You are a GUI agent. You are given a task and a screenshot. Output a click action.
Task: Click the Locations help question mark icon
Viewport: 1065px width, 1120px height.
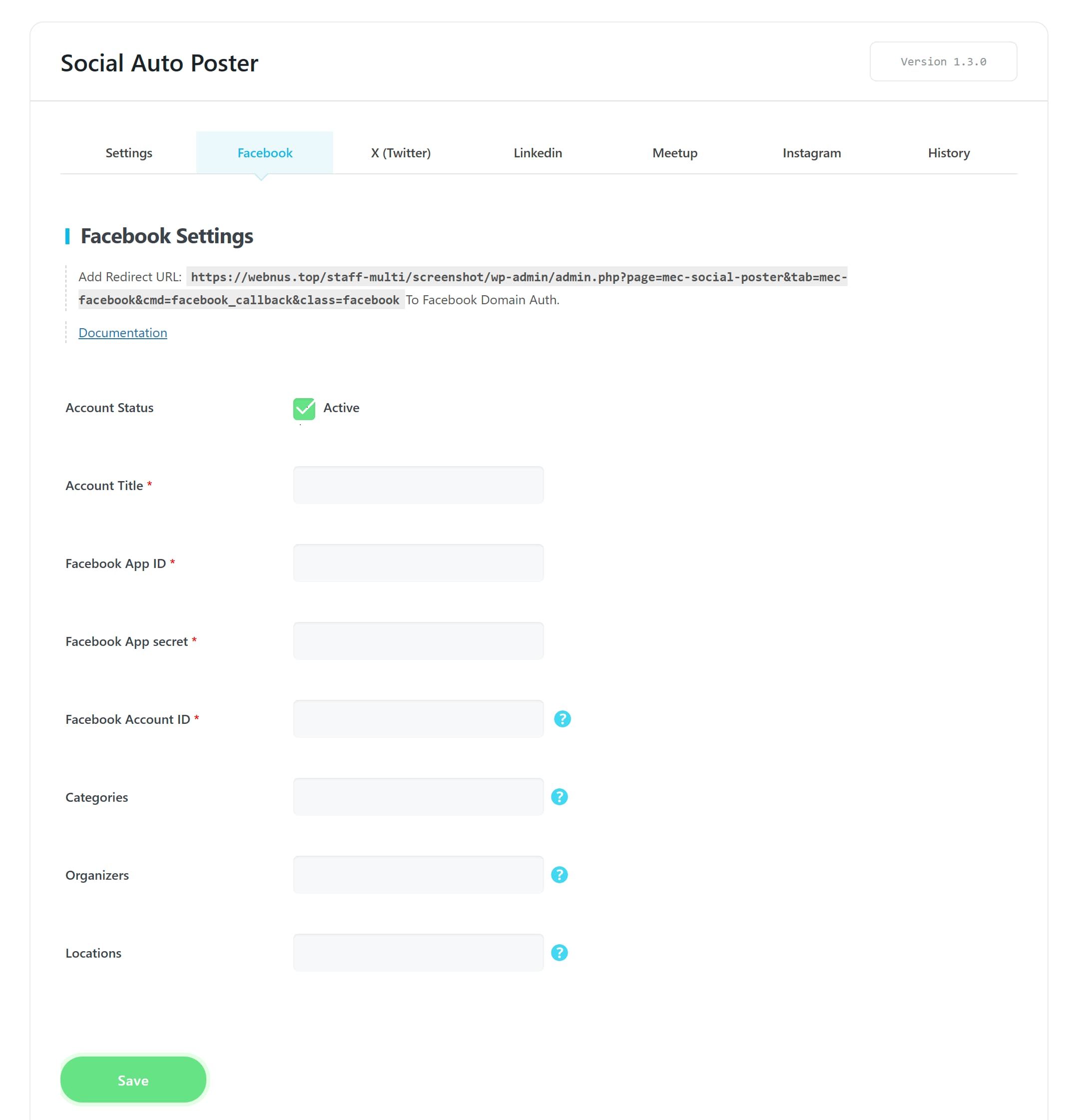pyautogui.click(x=559, y=952)
